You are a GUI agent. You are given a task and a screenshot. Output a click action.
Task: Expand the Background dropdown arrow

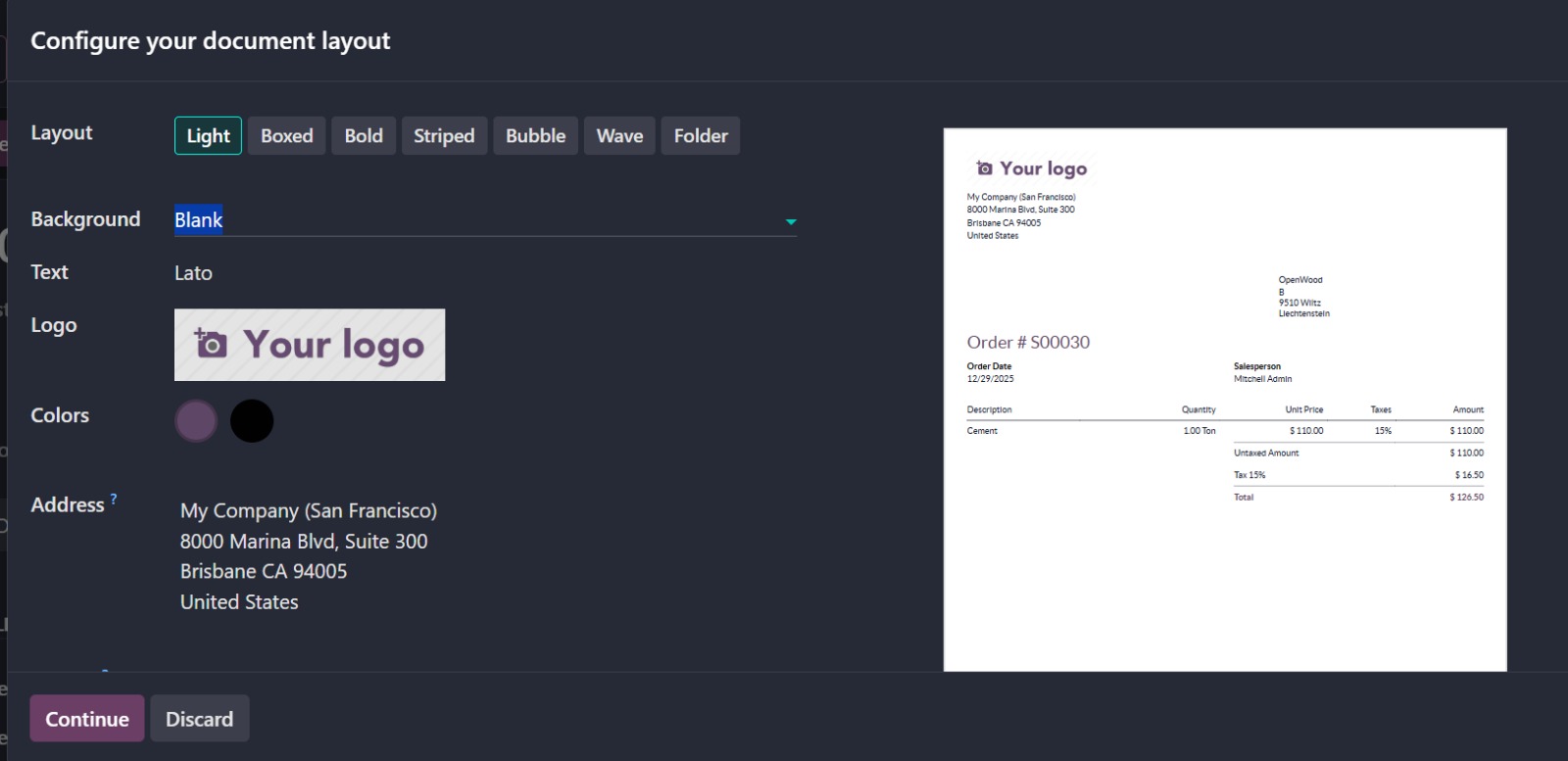791,222
